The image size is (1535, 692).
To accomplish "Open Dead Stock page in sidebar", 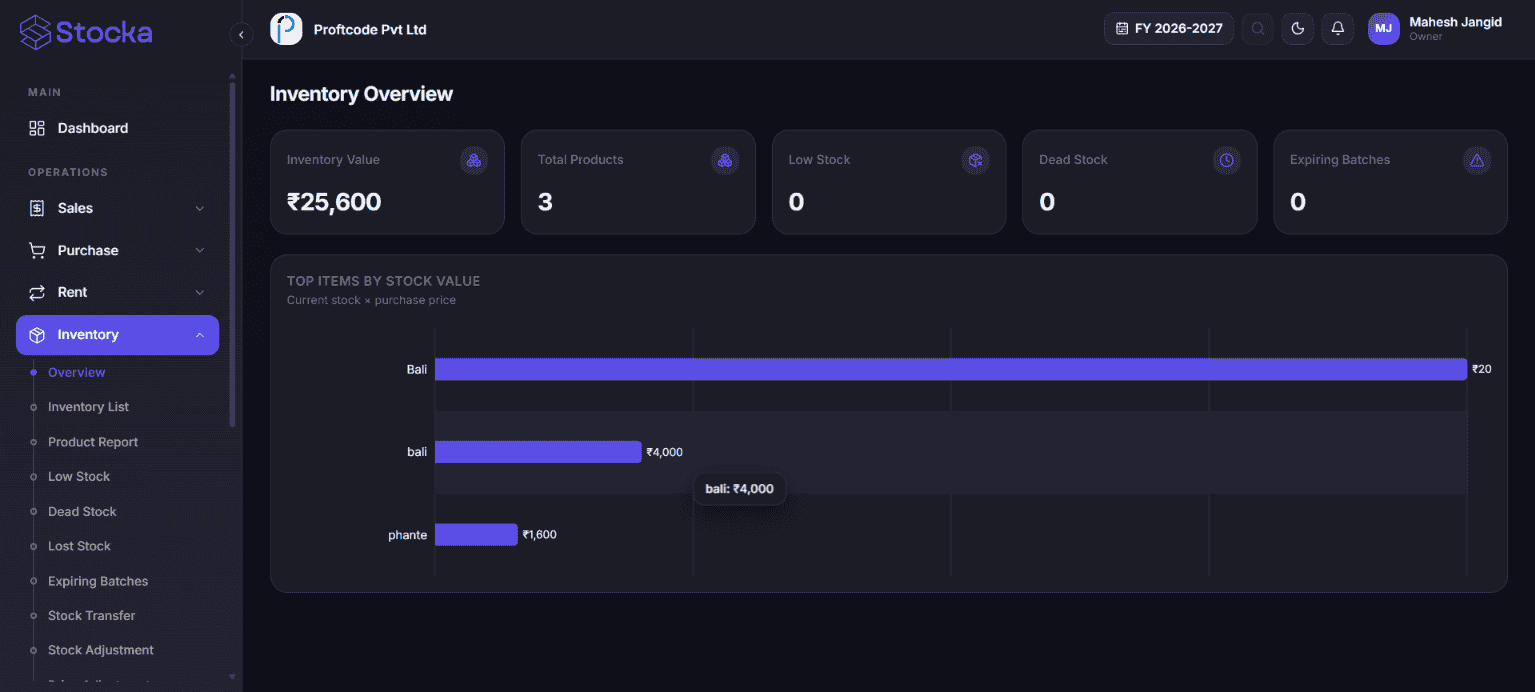I will click(82, 512).
